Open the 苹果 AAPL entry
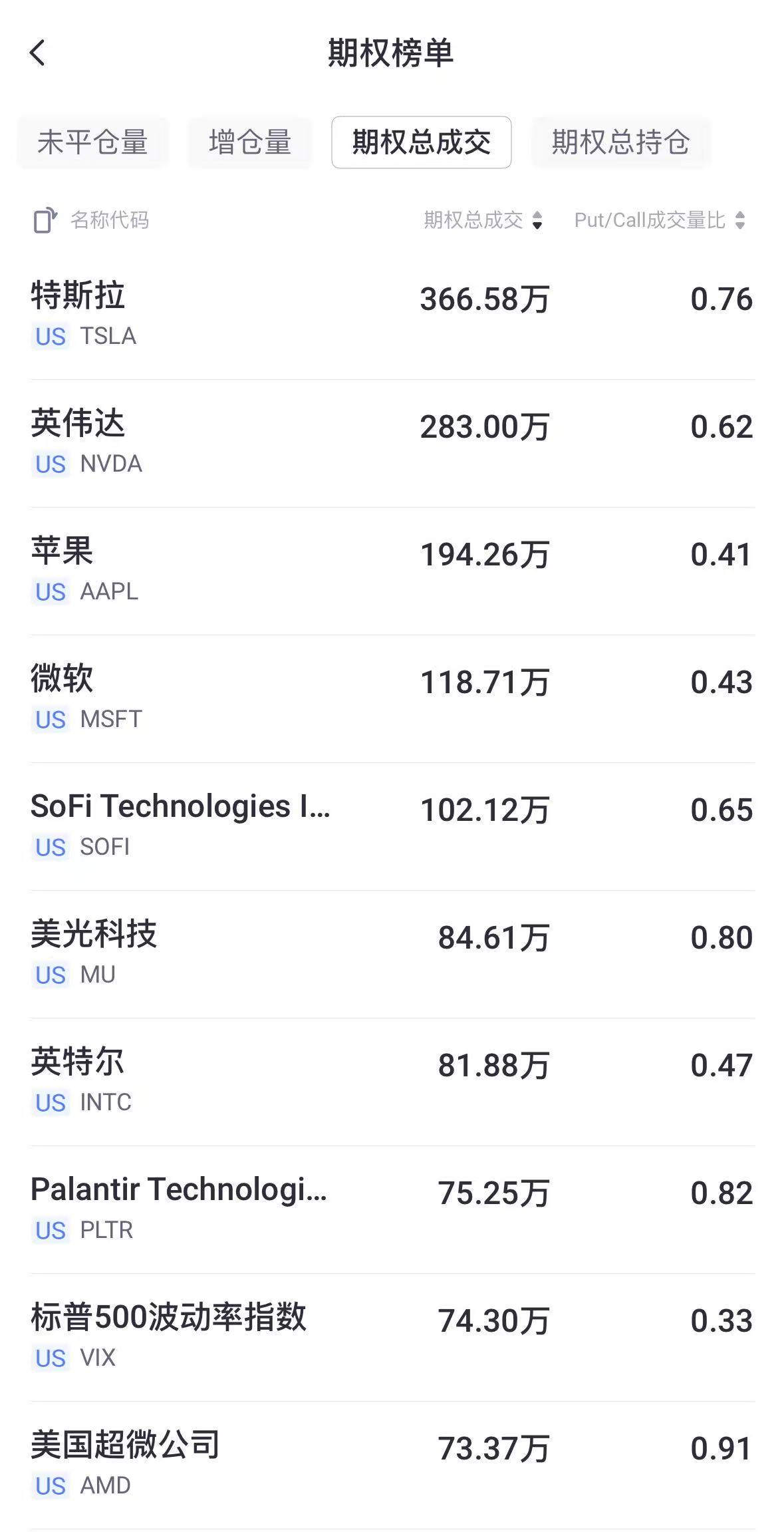The height and width of the screenshot is (1532, 784). point(392,570)
